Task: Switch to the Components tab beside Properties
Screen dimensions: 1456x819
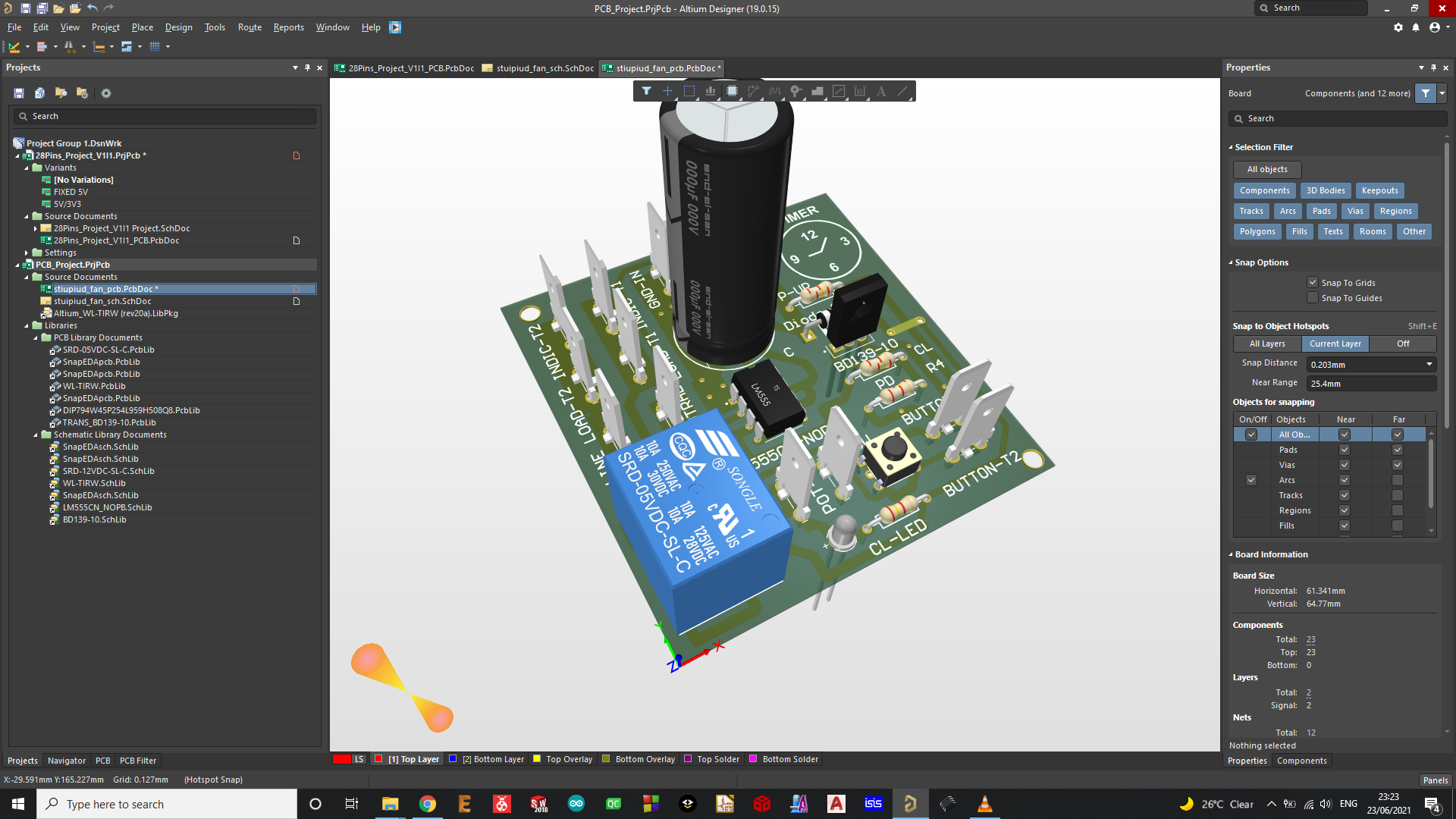Action: (x=1302, y=761)
